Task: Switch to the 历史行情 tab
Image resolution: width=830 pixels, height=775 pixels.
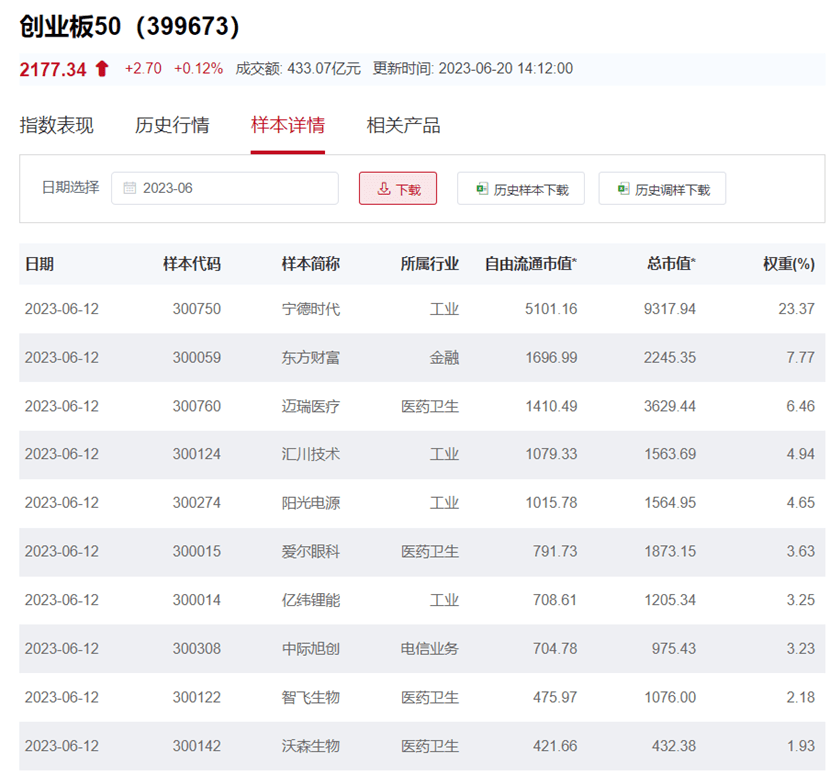Action: pyautogui.click(x=172, y=125)
